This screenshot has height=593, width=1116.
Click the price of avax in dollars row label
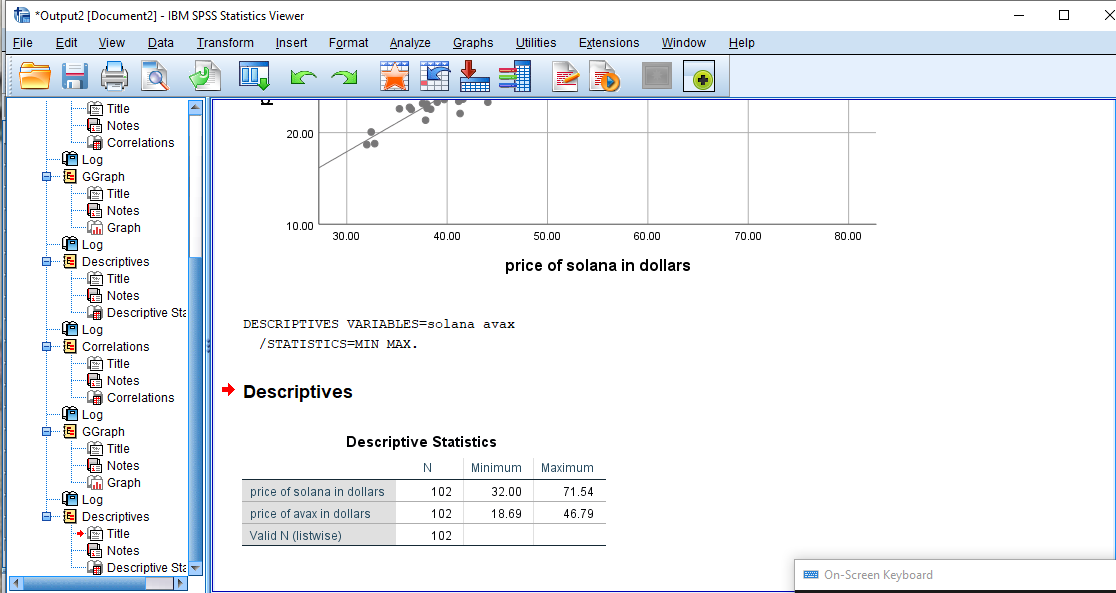click(x=310, y=514)
